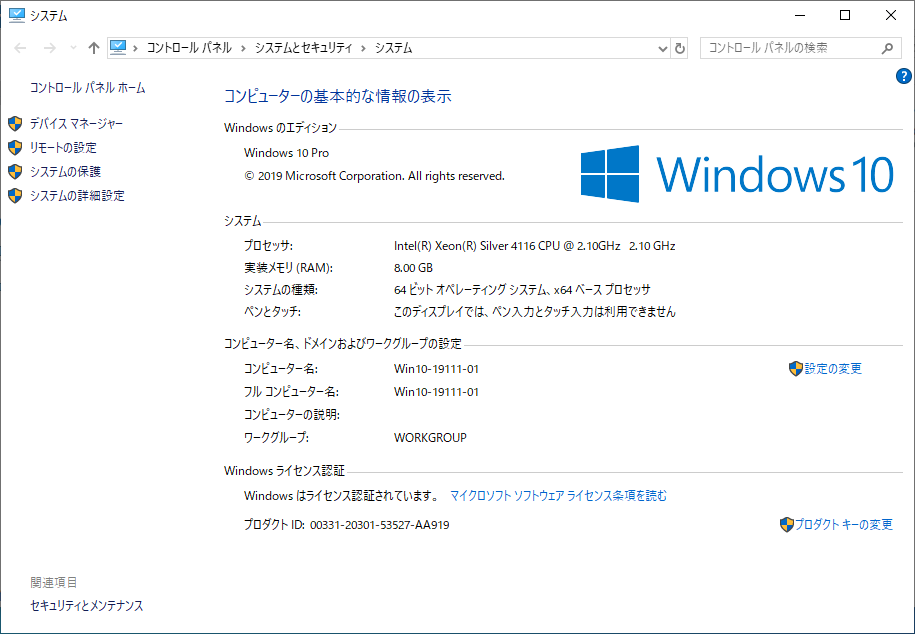Viewport: 915px width, 634px height.
Task: Click the search magnifier icon
Action: (x=888, y=48)
